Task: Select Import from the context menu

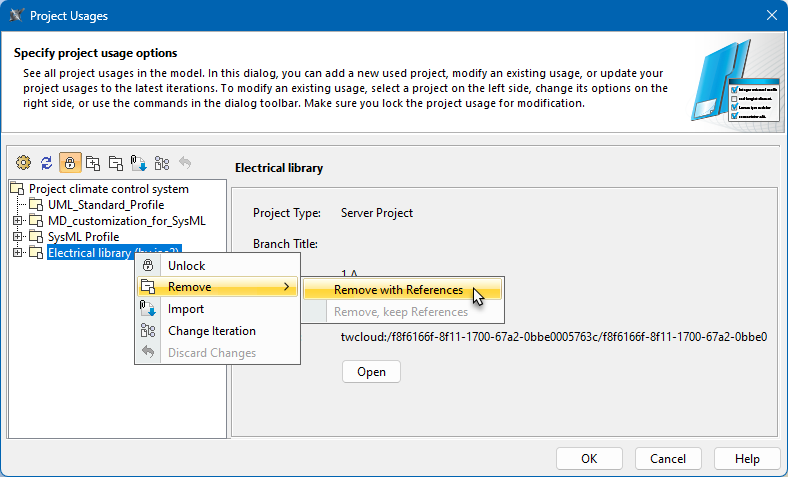Action: pyautogui.click(x=186, y=309)
